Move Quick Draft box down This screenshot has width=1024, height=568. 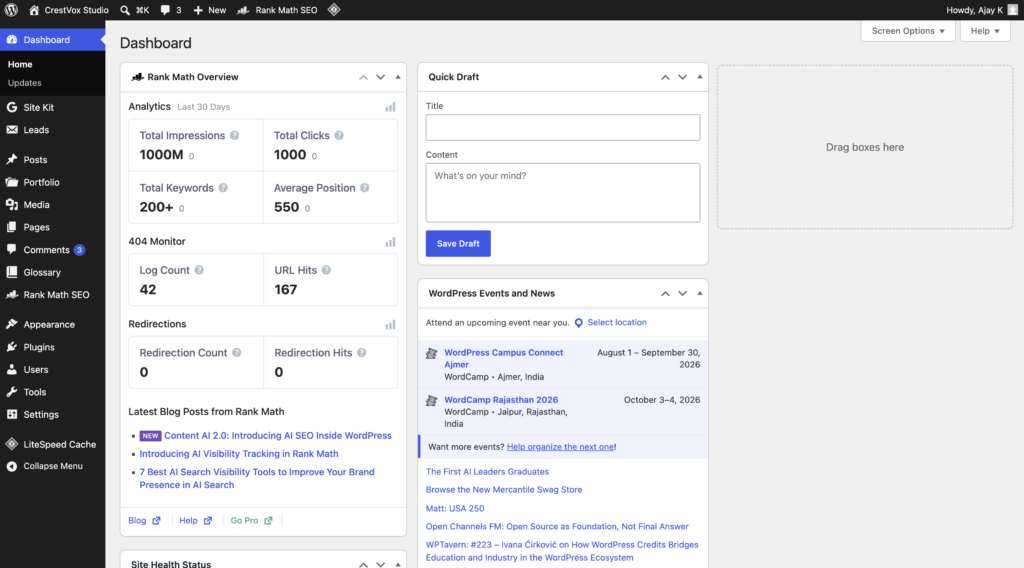pos(682,77)
